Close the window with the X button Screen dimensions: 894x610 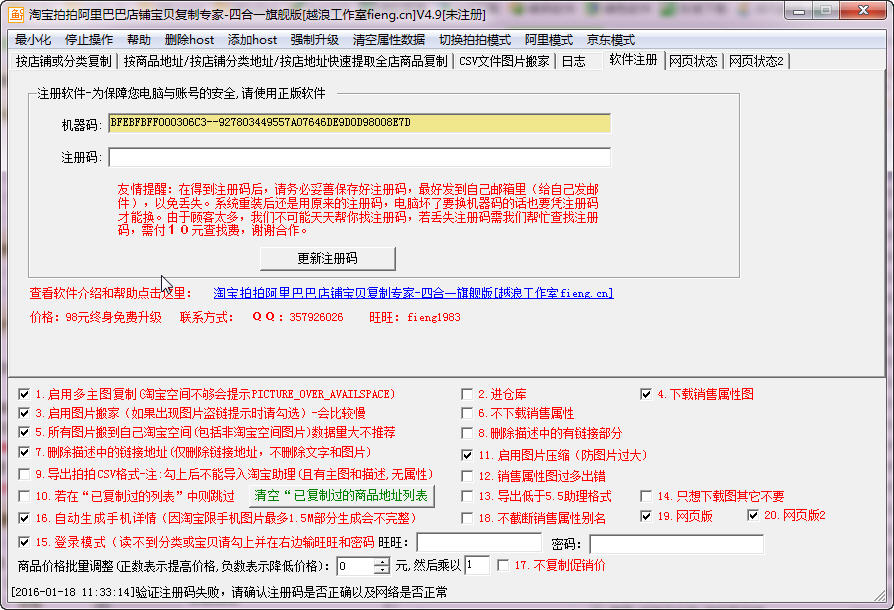tap(863, 11)
